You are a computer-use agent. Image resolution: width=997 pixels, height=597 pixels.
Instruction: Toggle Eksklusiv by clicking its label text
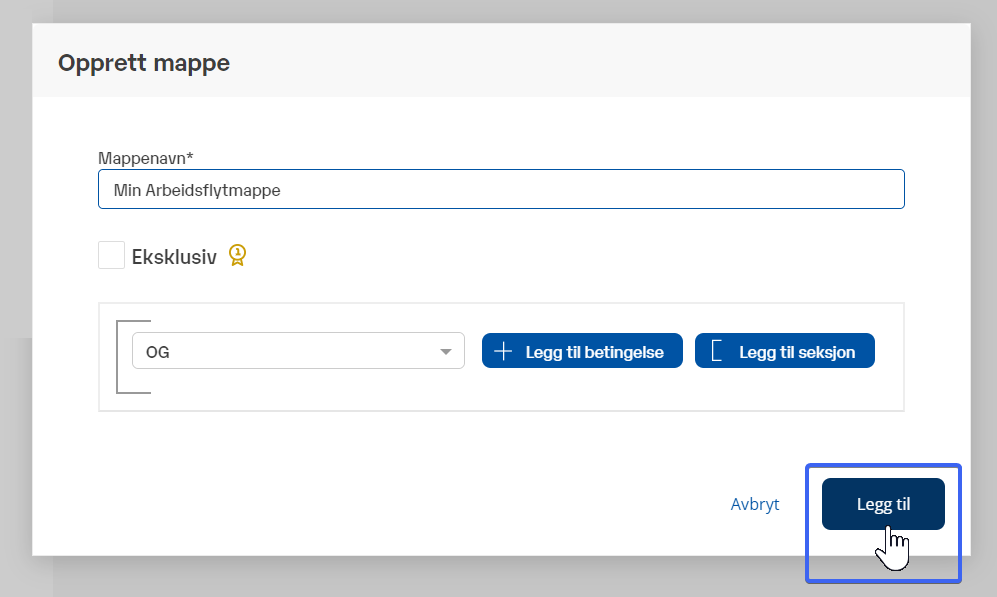pyautogui.click(x=174, y=257)
